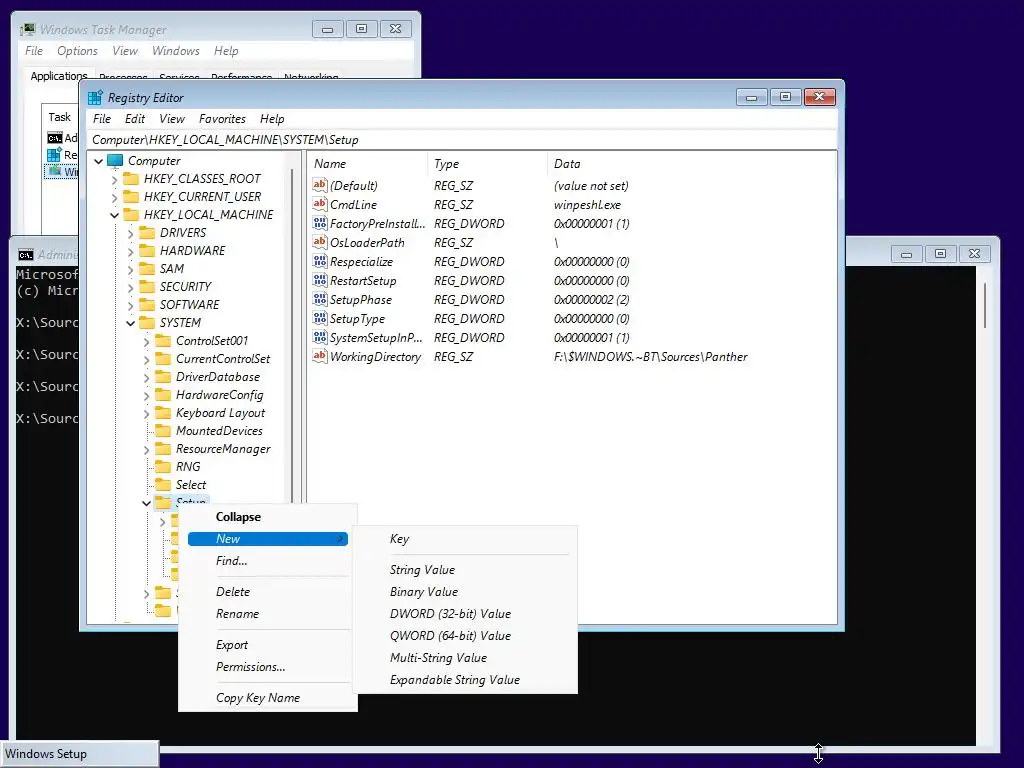
Task: Select Delete in the context menu
Action: coord(233,592)
